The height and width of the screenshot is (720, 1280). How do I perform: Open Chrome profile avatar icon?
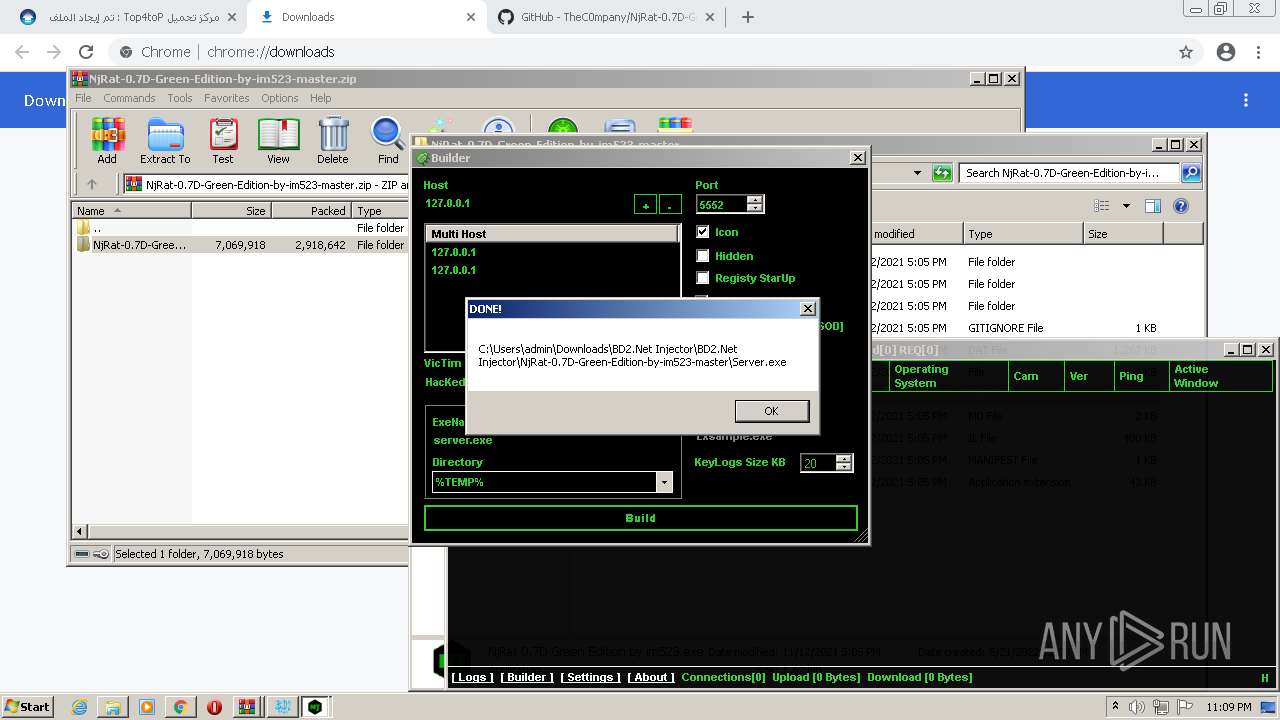tap(1226, 52)
